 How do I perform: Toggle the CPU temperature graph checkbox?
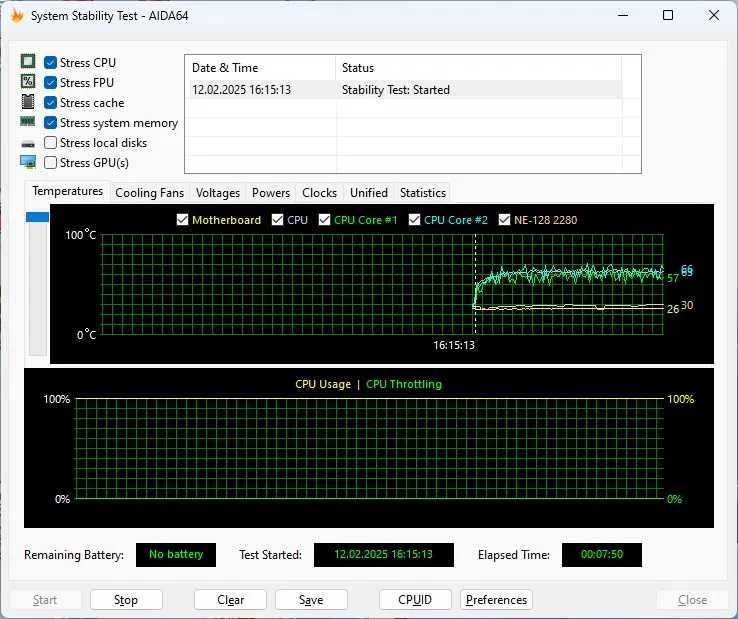pos(277,220)
